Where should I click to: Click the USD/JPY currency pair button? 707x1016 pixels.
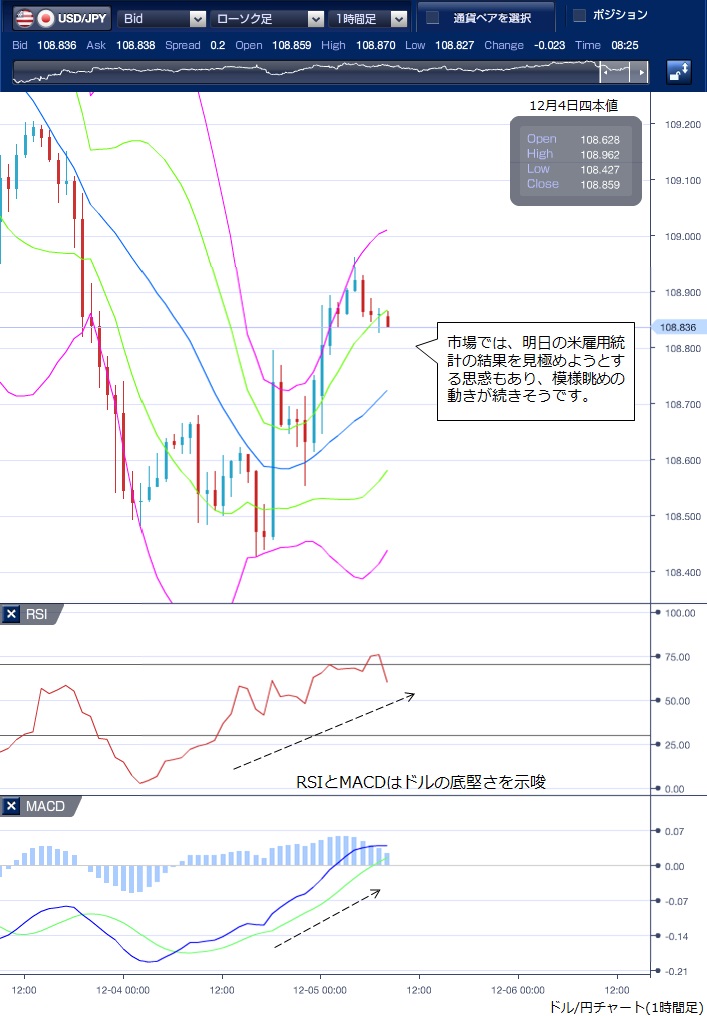(x=61, y=18)
